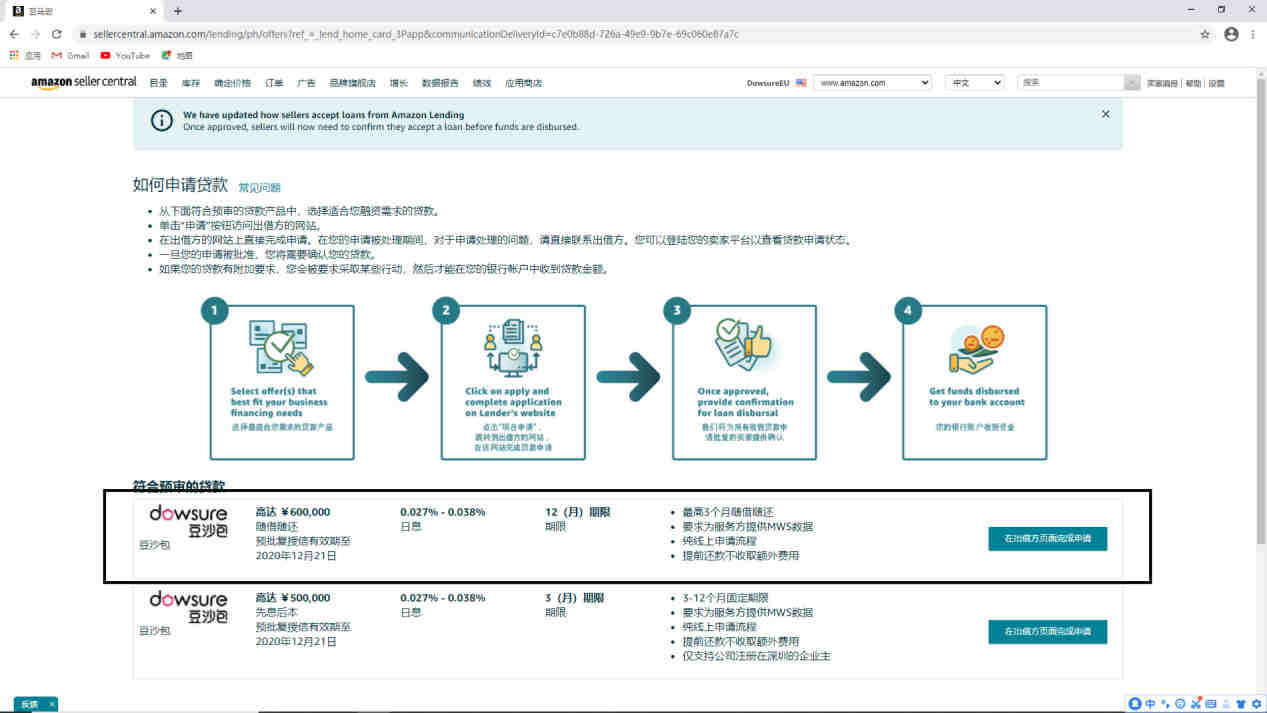Open the IME soft keyboard icon
This screenshot has width=1267, height=713.
click(1211, 704)
